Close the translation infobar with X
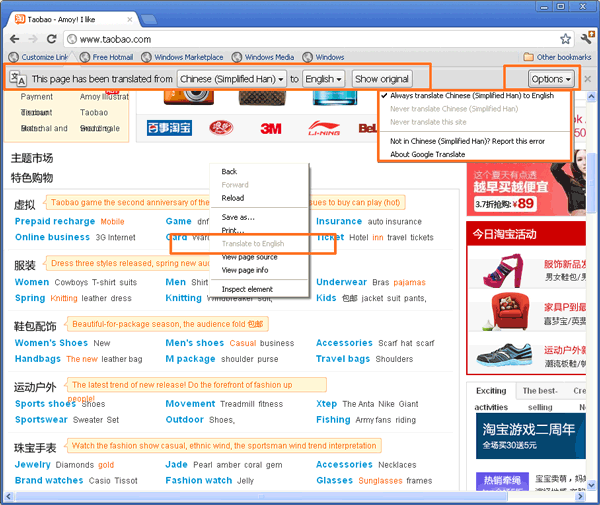This screenshot has height=505, width=600. [587, 79]
